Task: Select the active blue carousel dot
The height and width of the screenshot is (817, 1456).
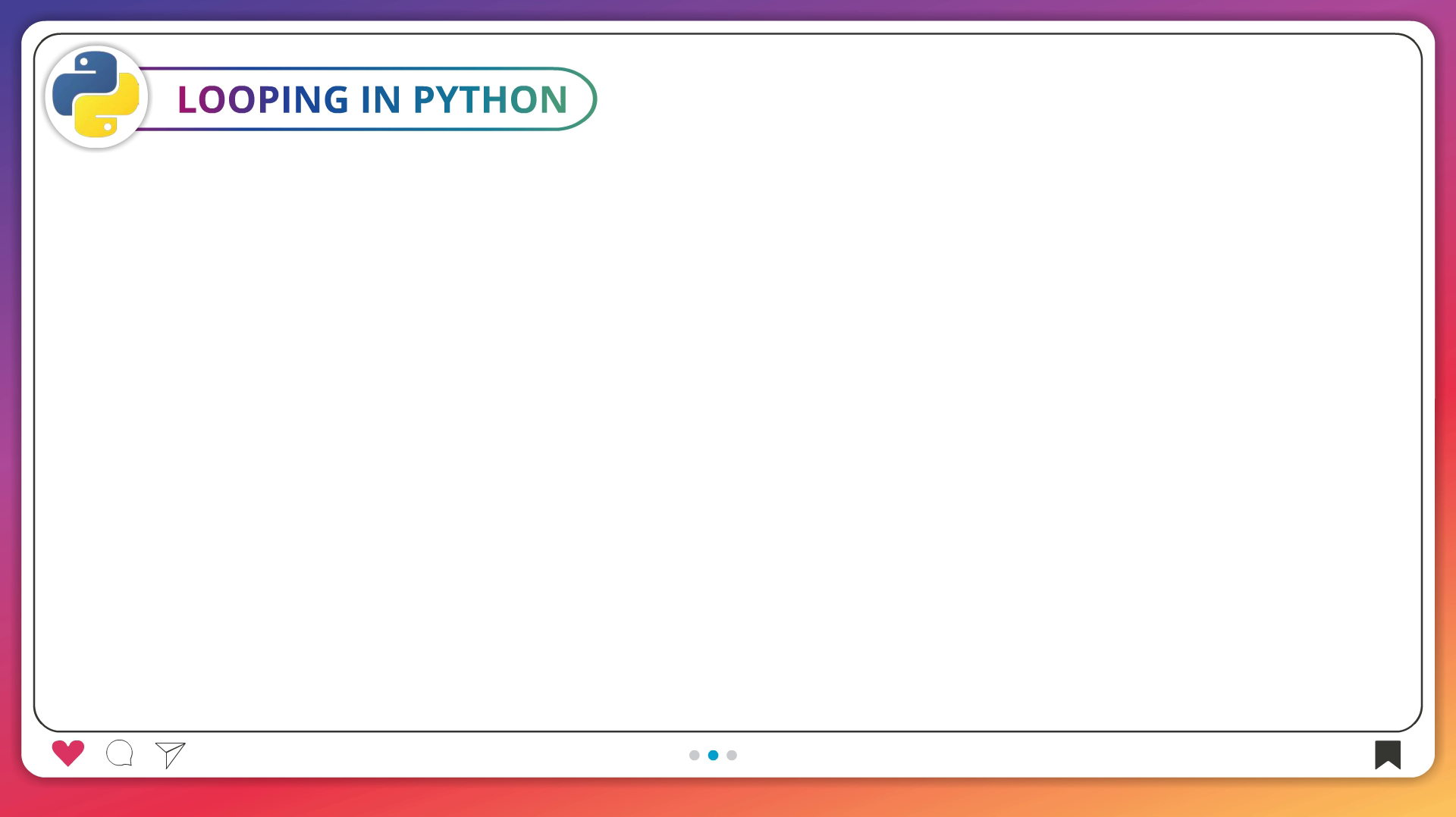Action: point(713,755)
